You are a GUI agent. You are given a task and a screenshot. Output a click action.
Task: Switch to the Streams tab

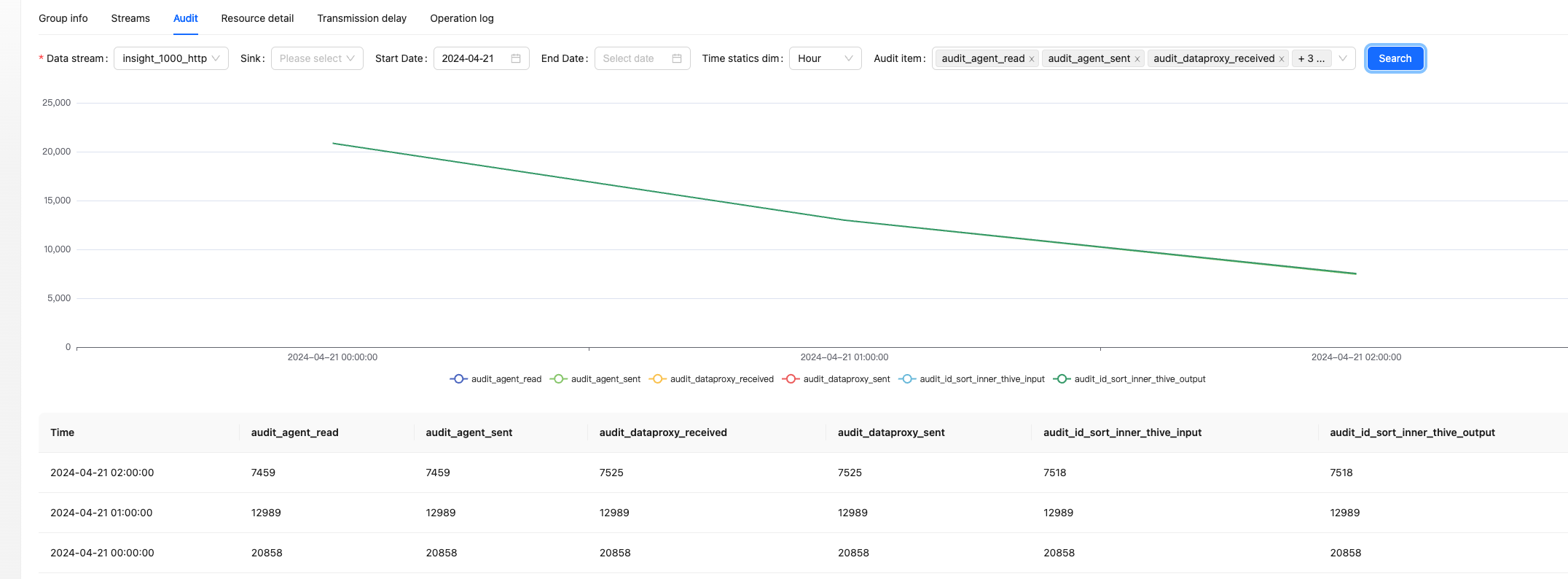pyautogui.click(x=130, y=18)
